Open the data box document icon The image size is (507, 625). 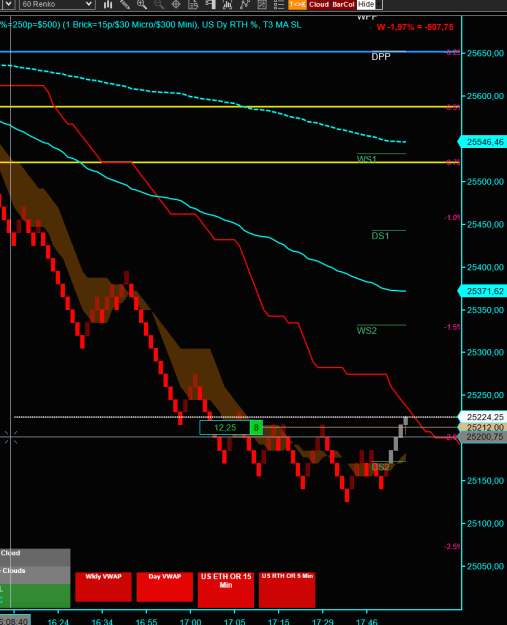(193, 4)
